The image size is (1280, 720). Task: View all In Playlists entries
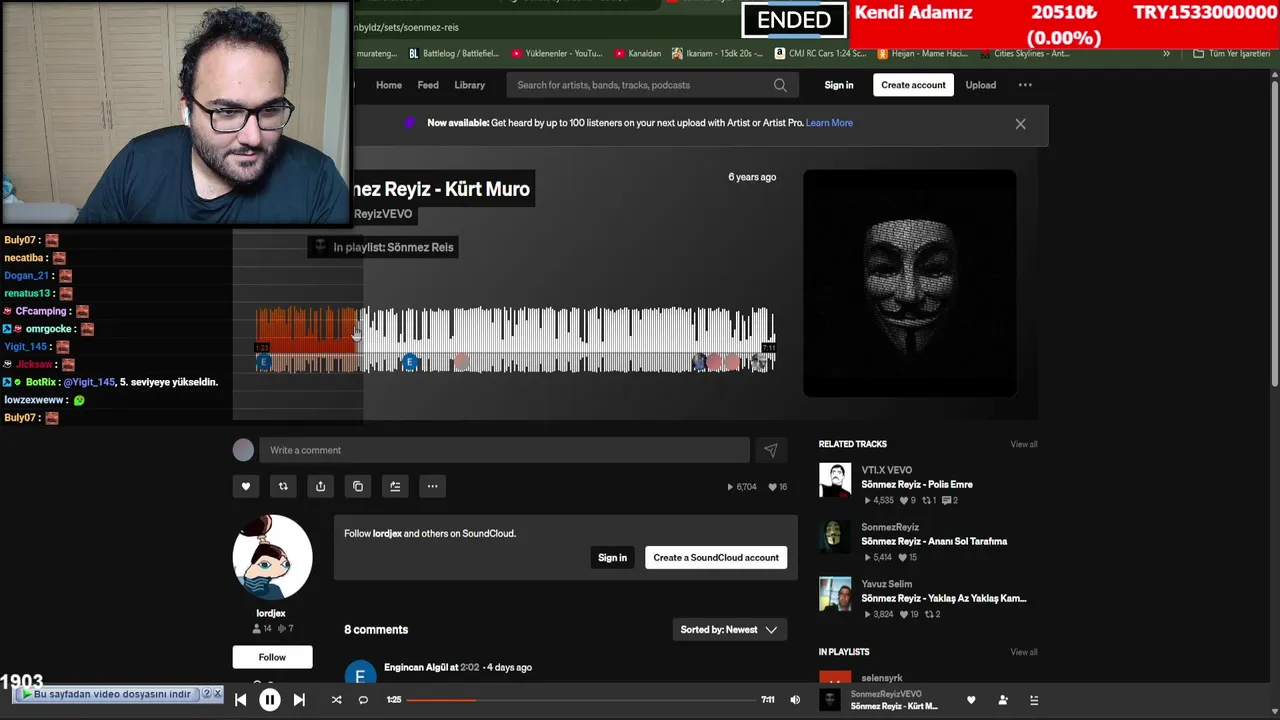[x=1024, y=652]
